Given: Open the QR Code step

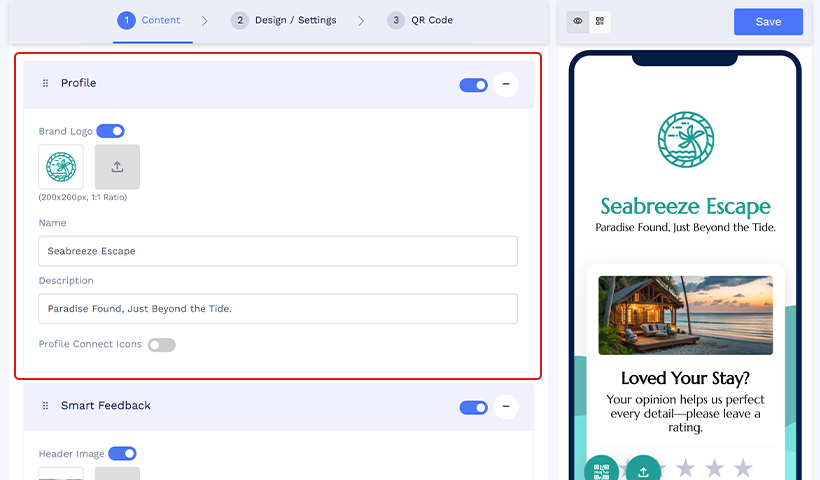Looking at the screenshot, I should tap(420, 20).
